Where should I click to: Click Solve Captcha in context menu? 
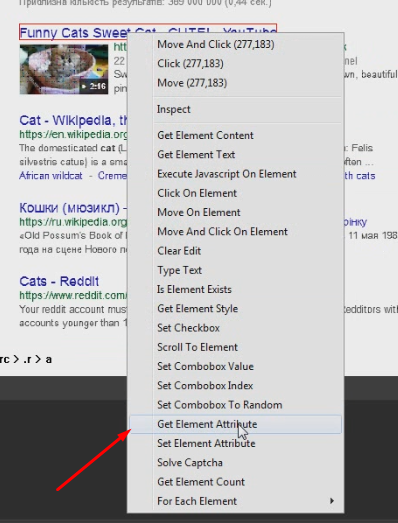[236, 463]
